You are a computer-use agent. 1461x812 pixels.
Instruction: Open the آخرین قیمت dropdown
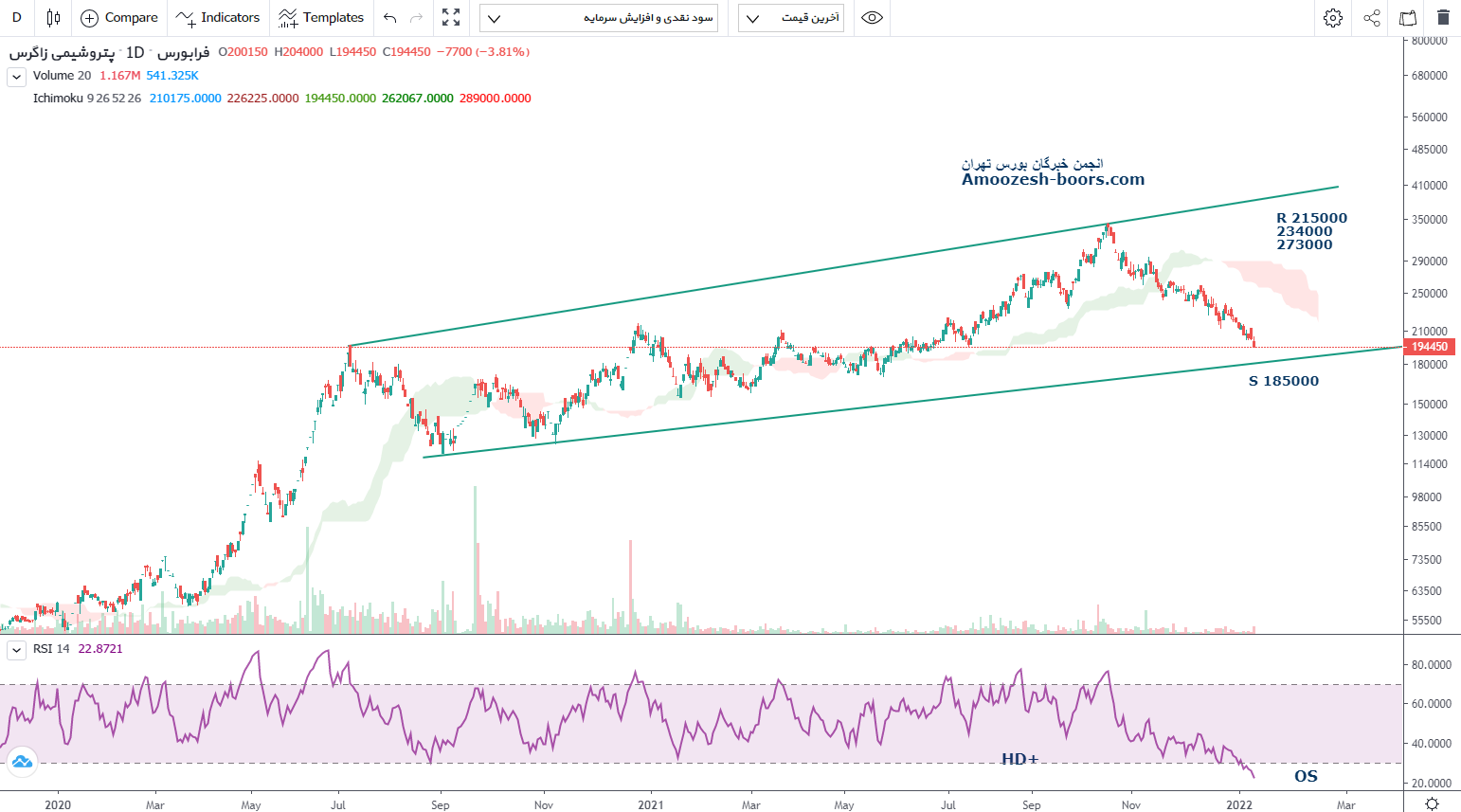click(x=791, y=18)
